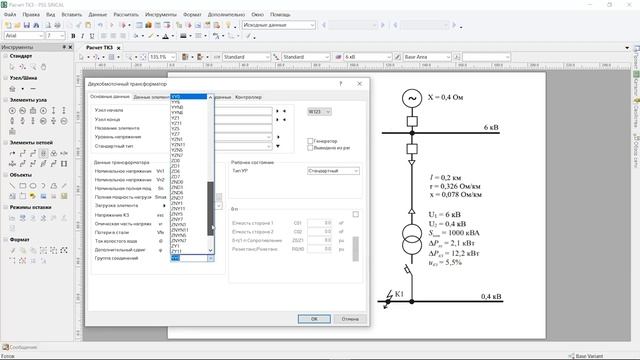Enable the Генератор checkbox
640x360 pixels.
(310, 141)
